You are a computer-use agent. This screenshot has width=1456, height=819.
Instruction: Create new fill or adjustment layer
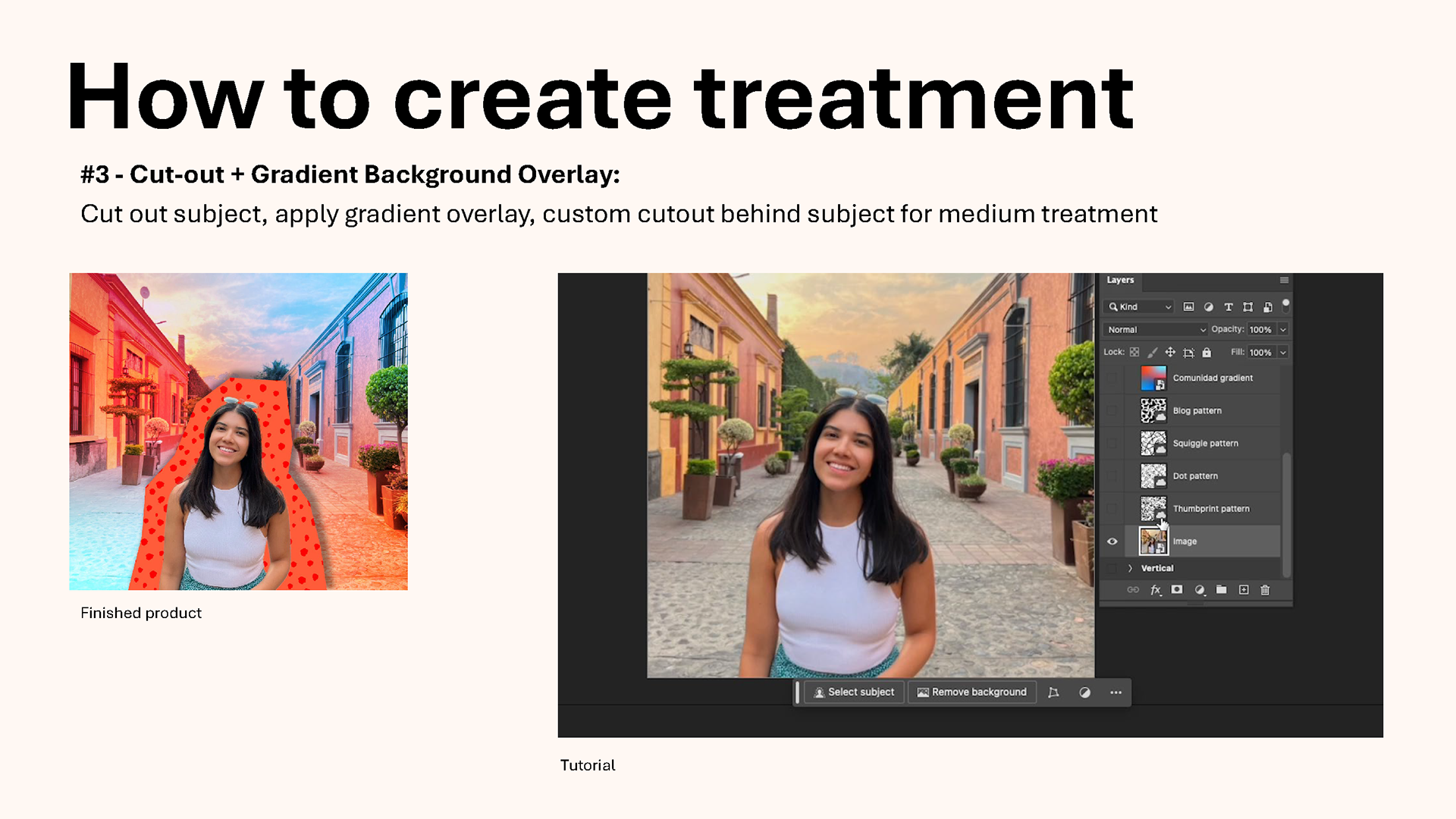(x=1200, y=590)
